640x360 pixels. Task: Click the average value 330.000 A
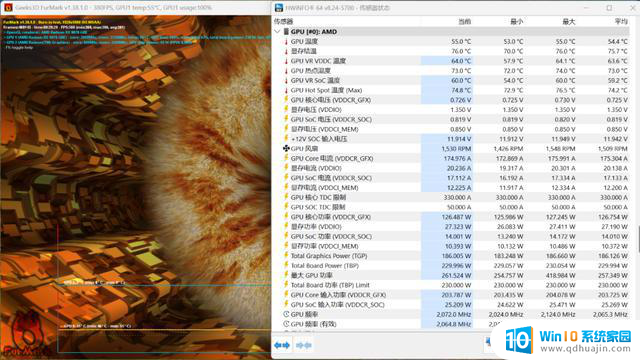pyautogui.click(x=613, y=197)
